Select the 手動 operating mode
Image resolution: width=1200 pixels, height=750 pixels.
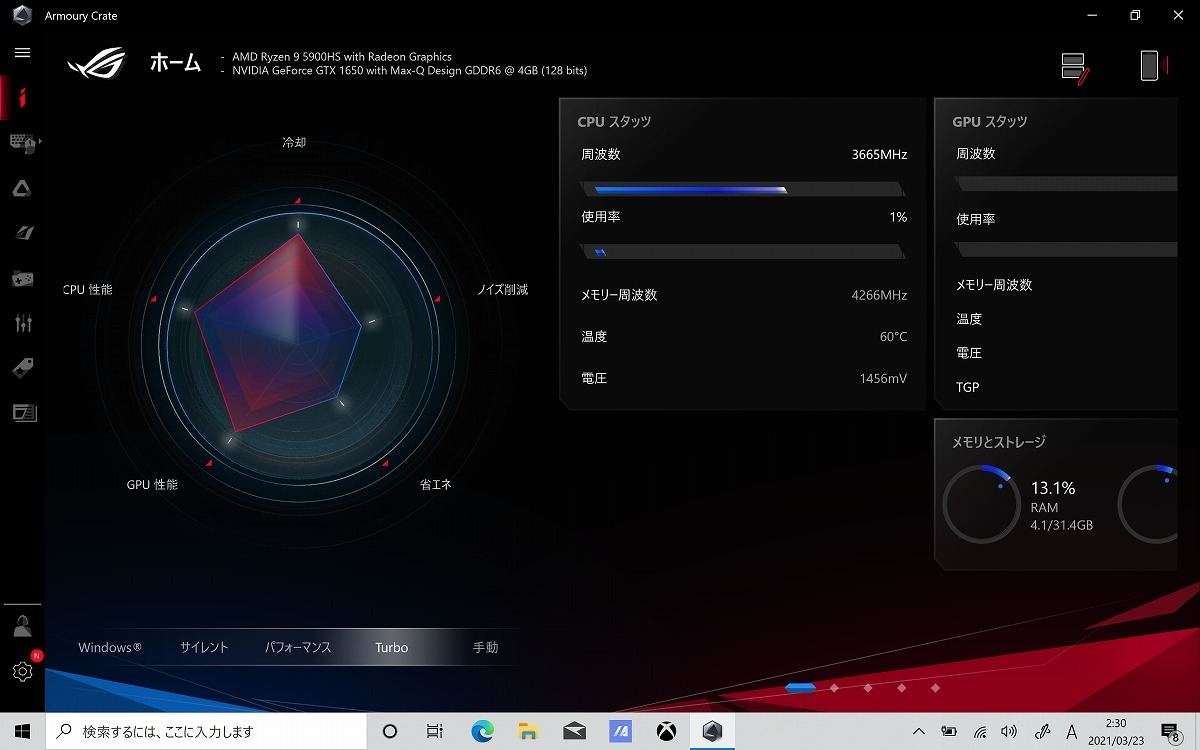pos(485,647)
